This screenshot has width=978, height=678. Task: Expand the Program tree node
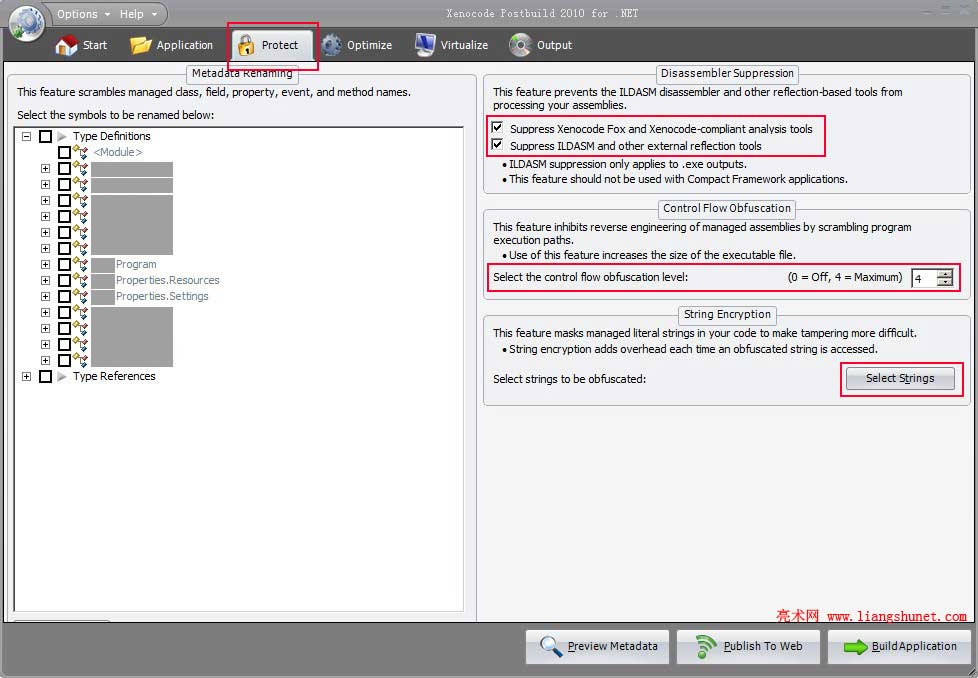[45, 264]
